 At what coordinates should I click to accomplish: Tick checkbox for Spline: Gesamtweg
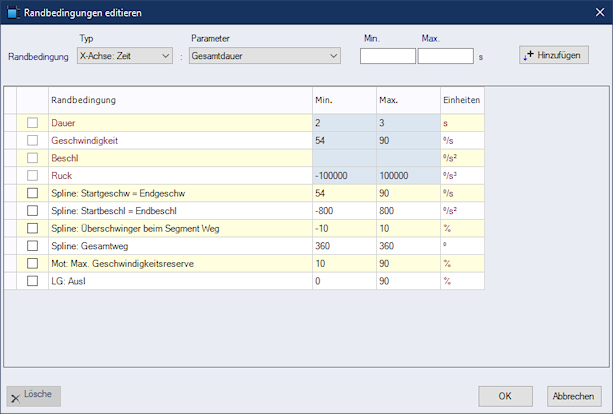click(33, 246)
